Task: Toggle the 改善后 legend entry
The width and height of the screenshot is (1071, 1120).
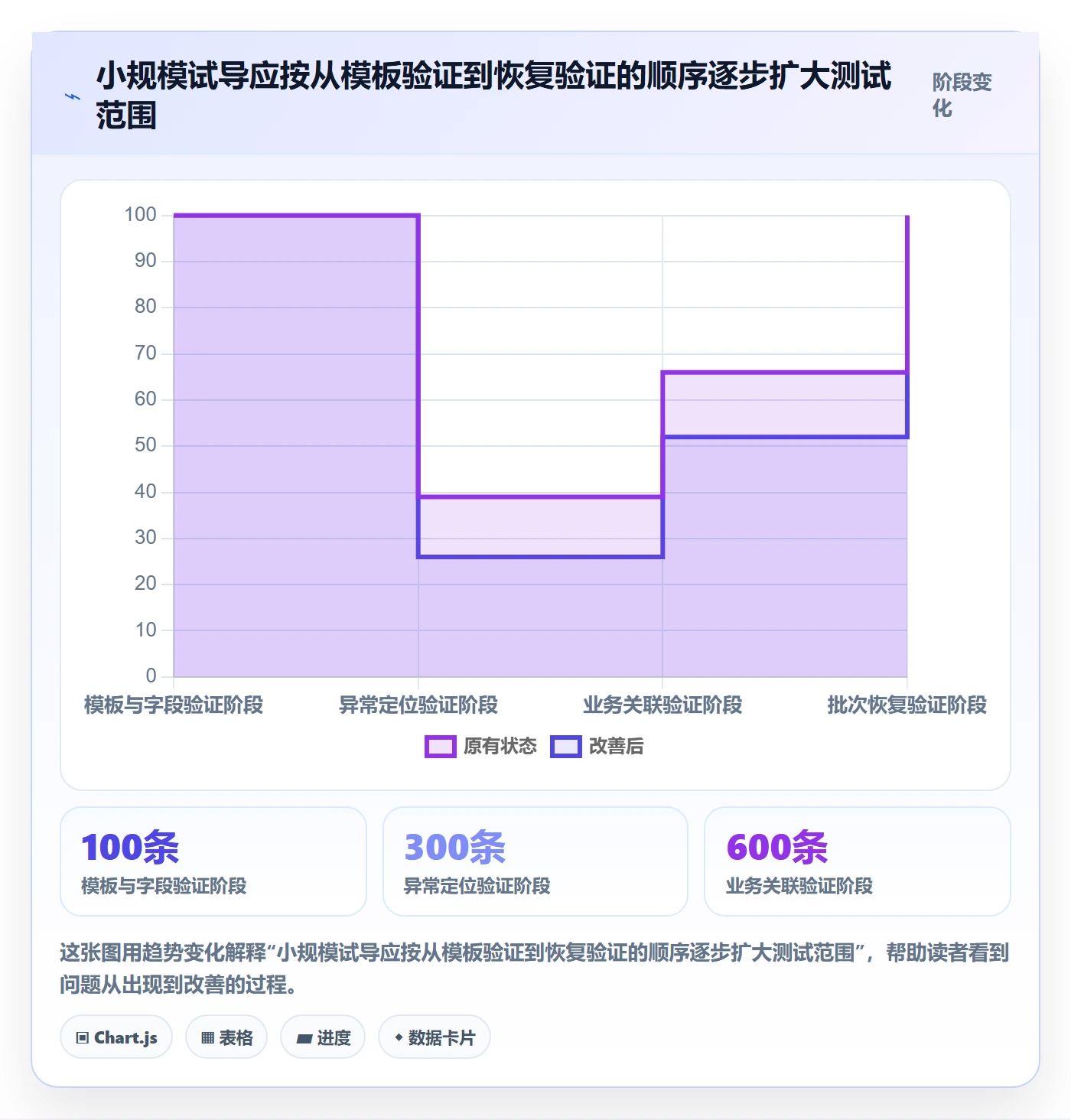Action: [597, 746]
